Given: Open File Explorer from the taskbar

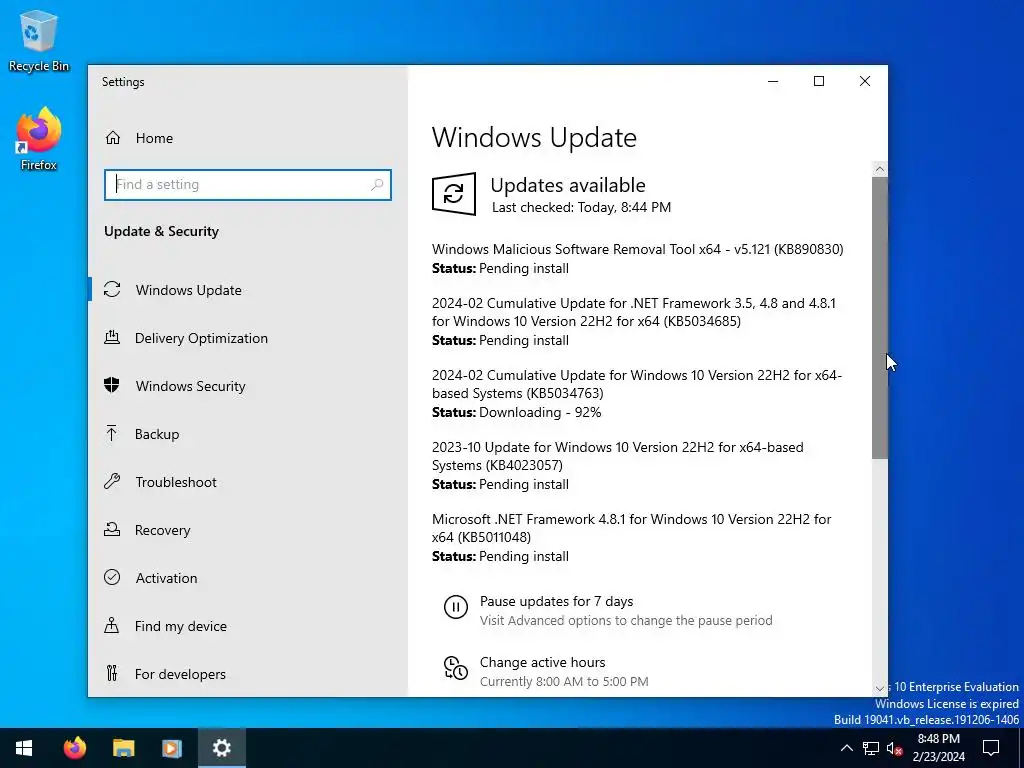Looking at the screenshot, I should [x=123, y=748].
